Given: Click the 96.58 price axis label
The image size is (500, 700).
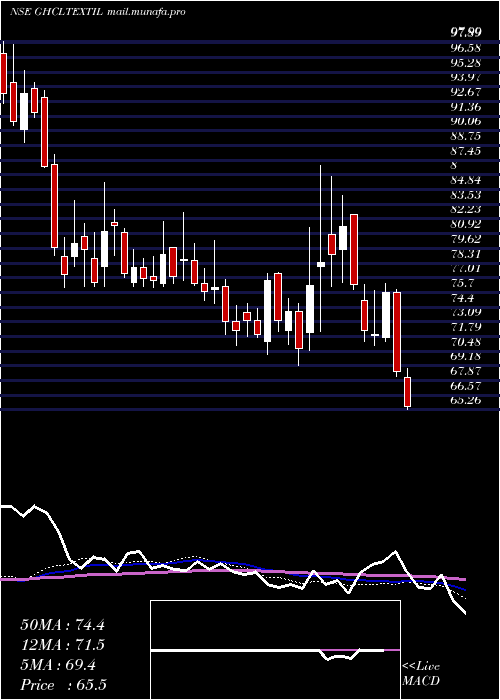Looking at the screenshot, I should click(x=465, y=48).
